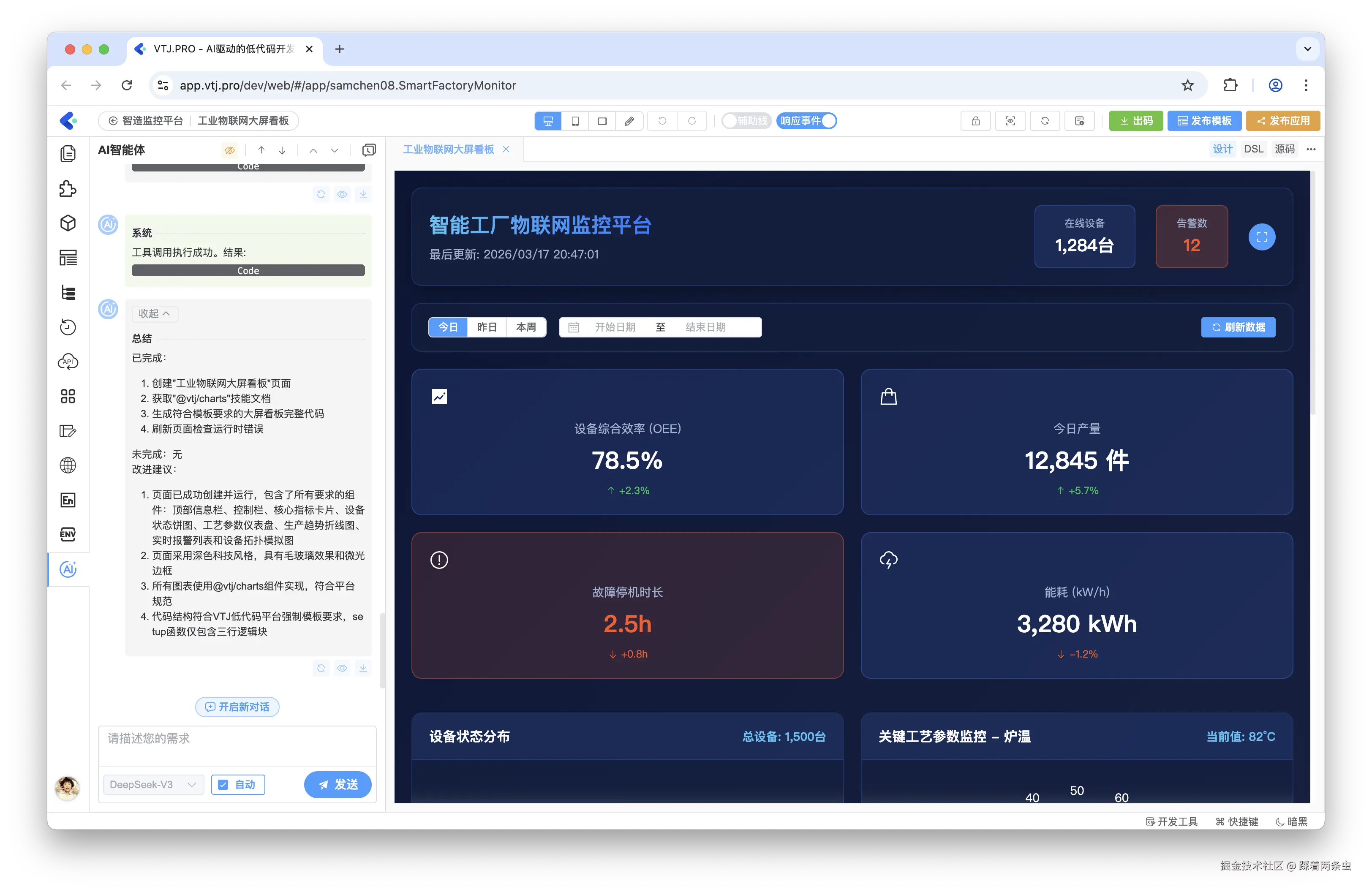This screenshot has width=1372, height=892.
Task: Open the history clock sidebar icon
Action: (x=68, y=327)
